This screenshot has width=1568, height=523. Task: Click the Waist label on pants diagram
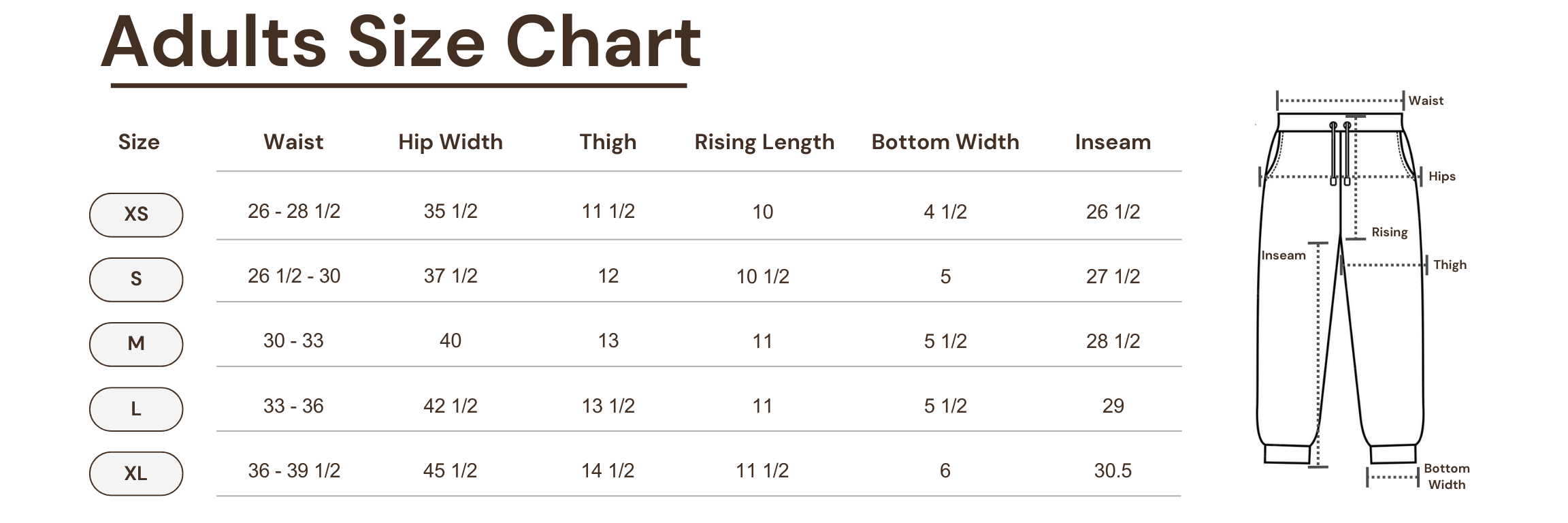[1426, 101]
